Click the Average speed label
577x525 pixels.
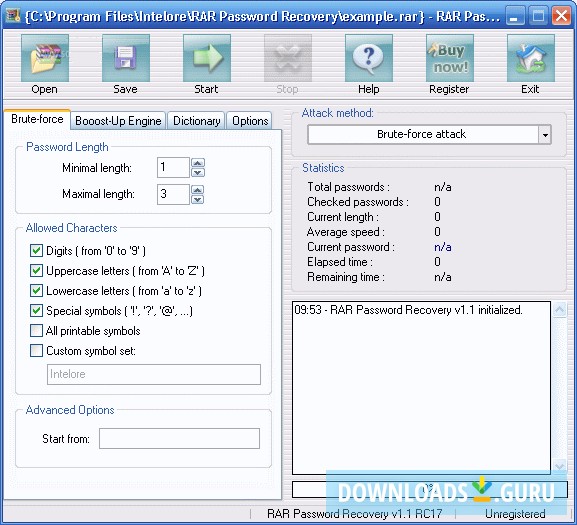coord(346,232)
